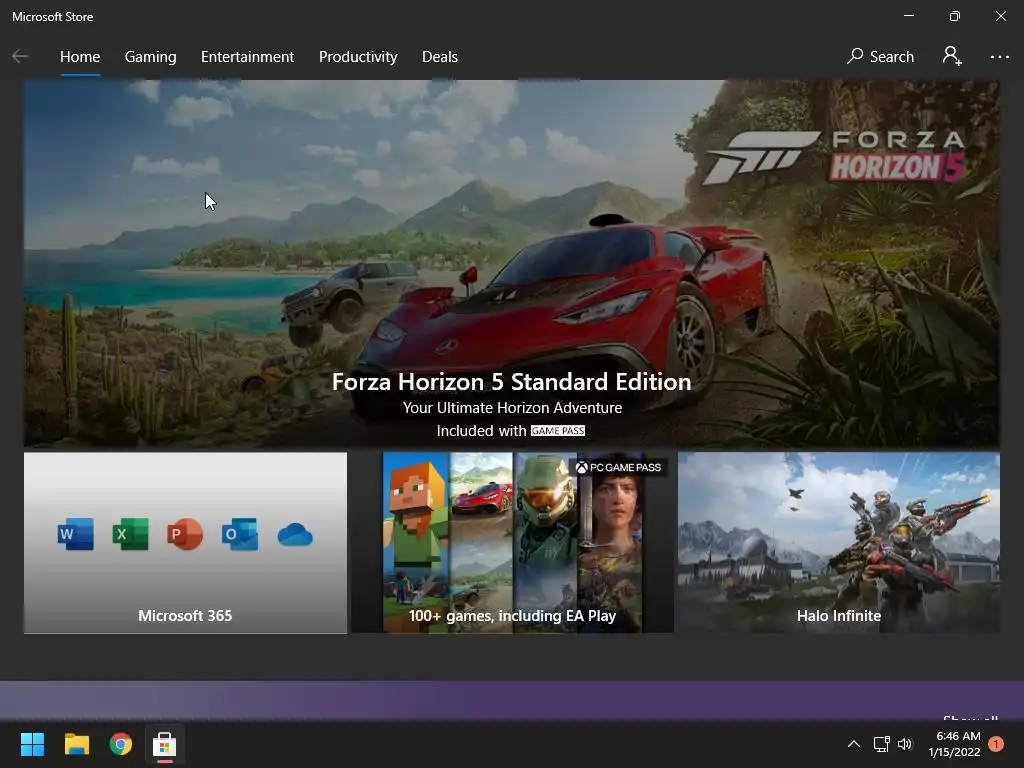Show hidden system tray icons

coord(853,744)
